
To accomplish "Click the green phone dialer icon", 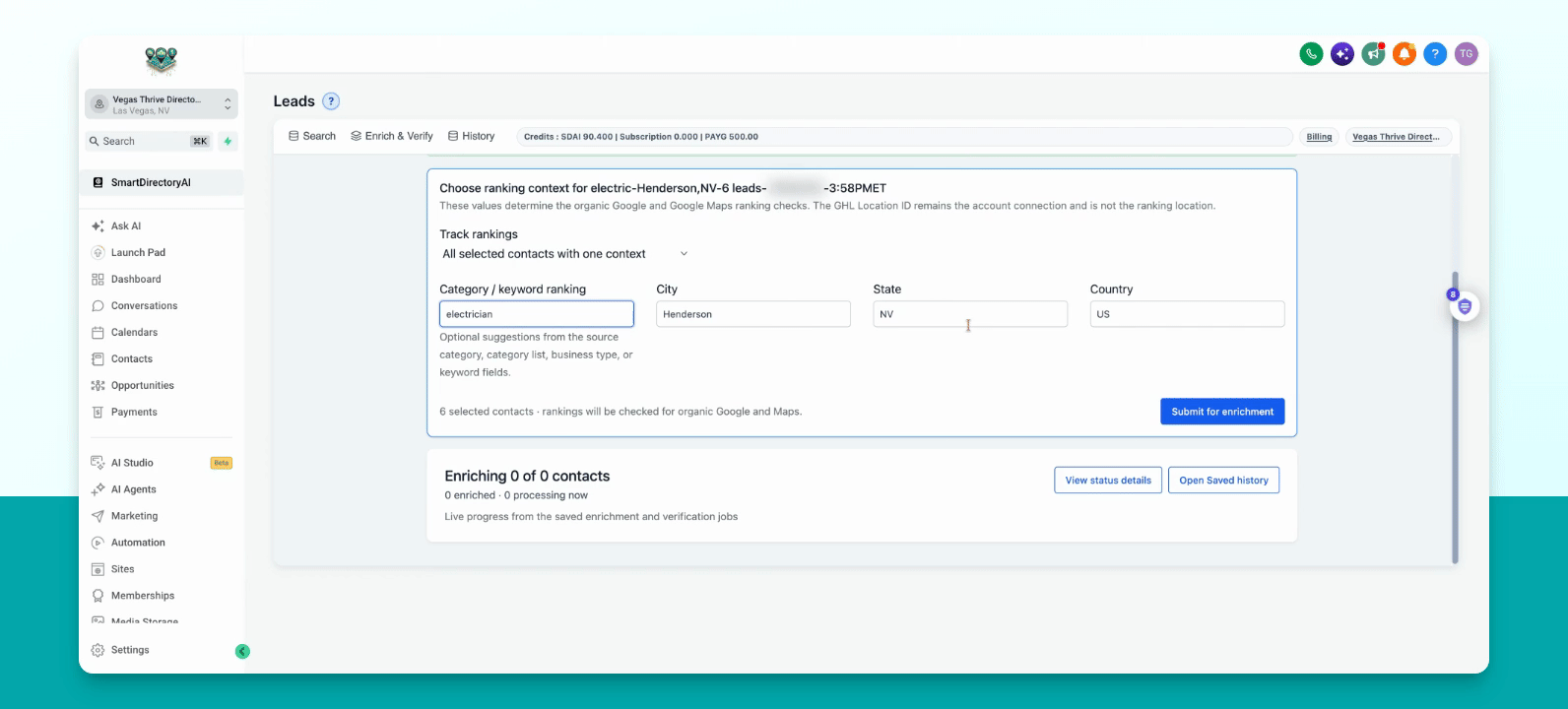I will 1311,54.
